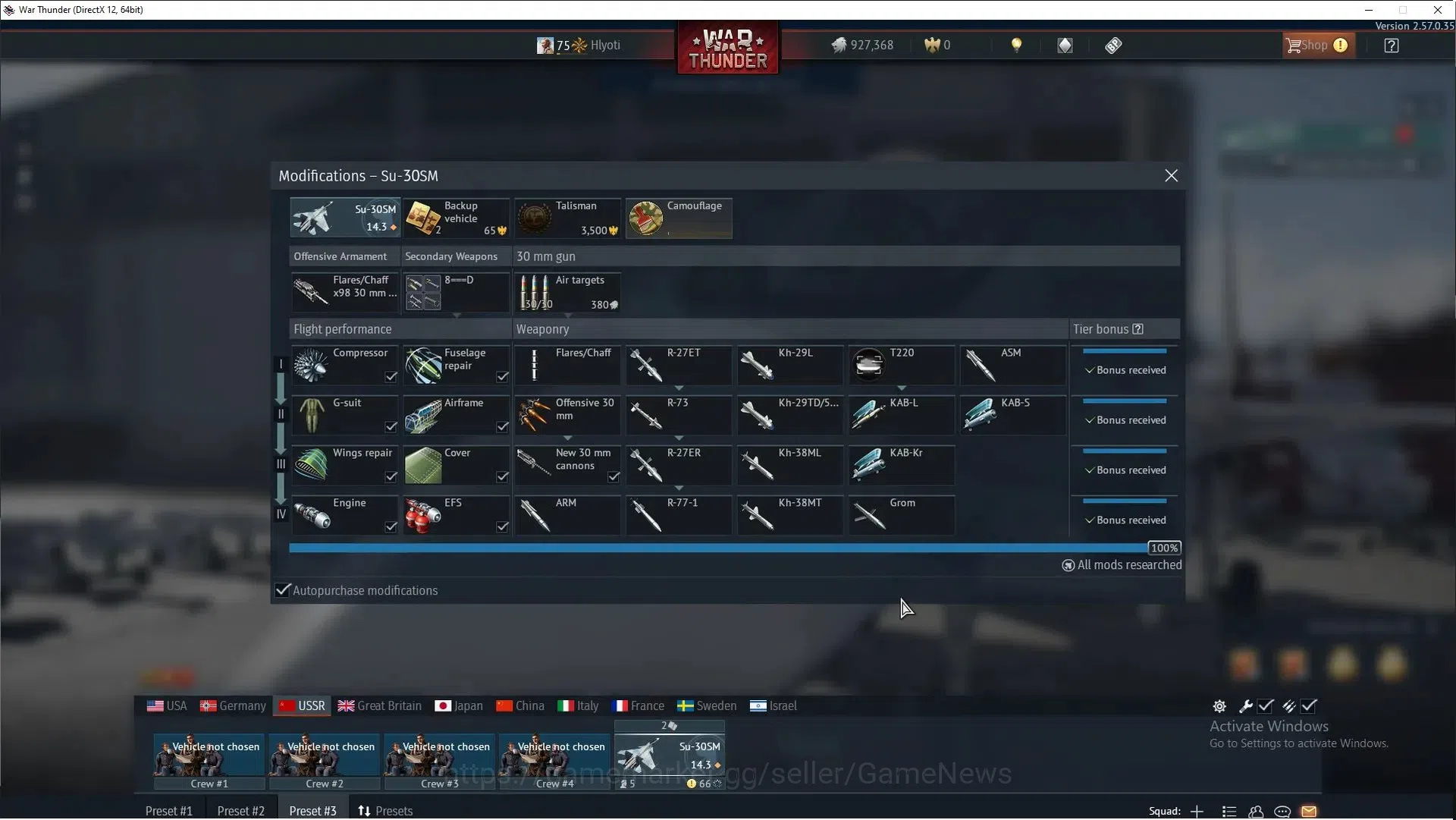Viewport: 1456px width, 820px height.
Task: Open the squad invite plus button
Action: (1197, 811)
